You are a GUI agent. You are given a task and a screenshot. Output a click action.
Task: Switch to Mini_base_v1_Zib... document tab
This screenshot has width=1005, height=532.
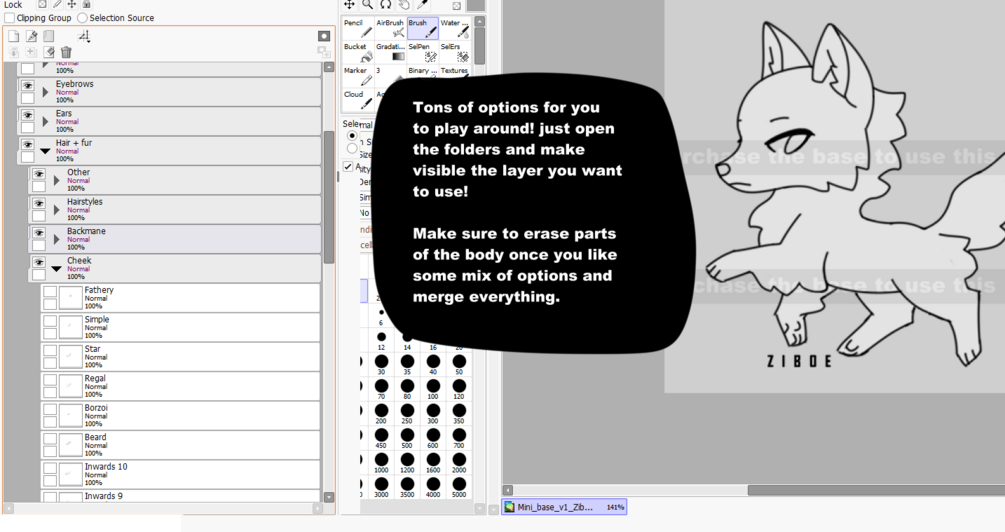(x=564, y=507)
